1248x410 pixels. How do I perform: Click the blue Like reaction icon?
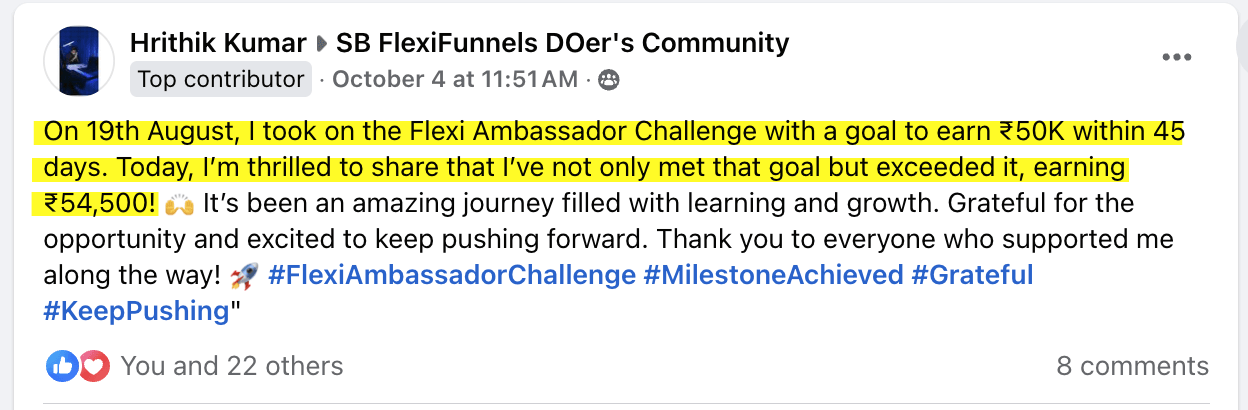click(x=62, y=366)
